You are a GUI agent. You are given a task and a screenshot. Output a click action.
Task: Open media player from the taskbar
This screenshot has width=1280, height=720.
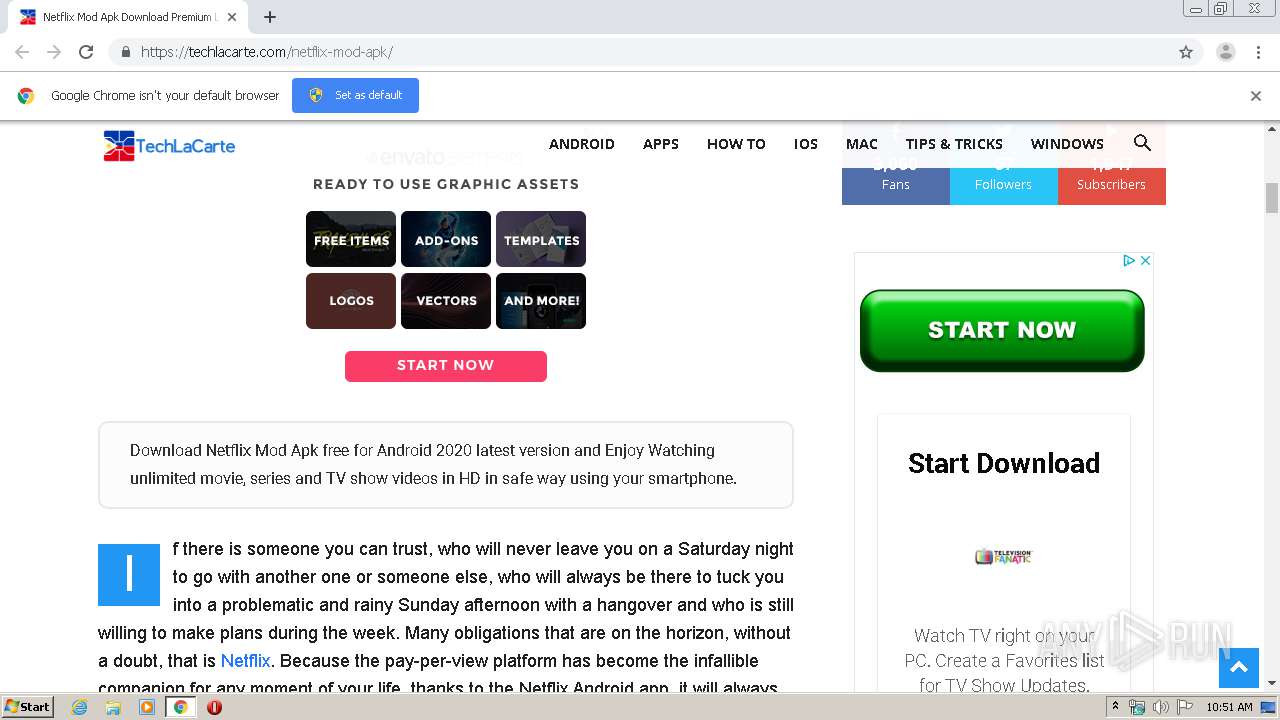pos(147,707)
